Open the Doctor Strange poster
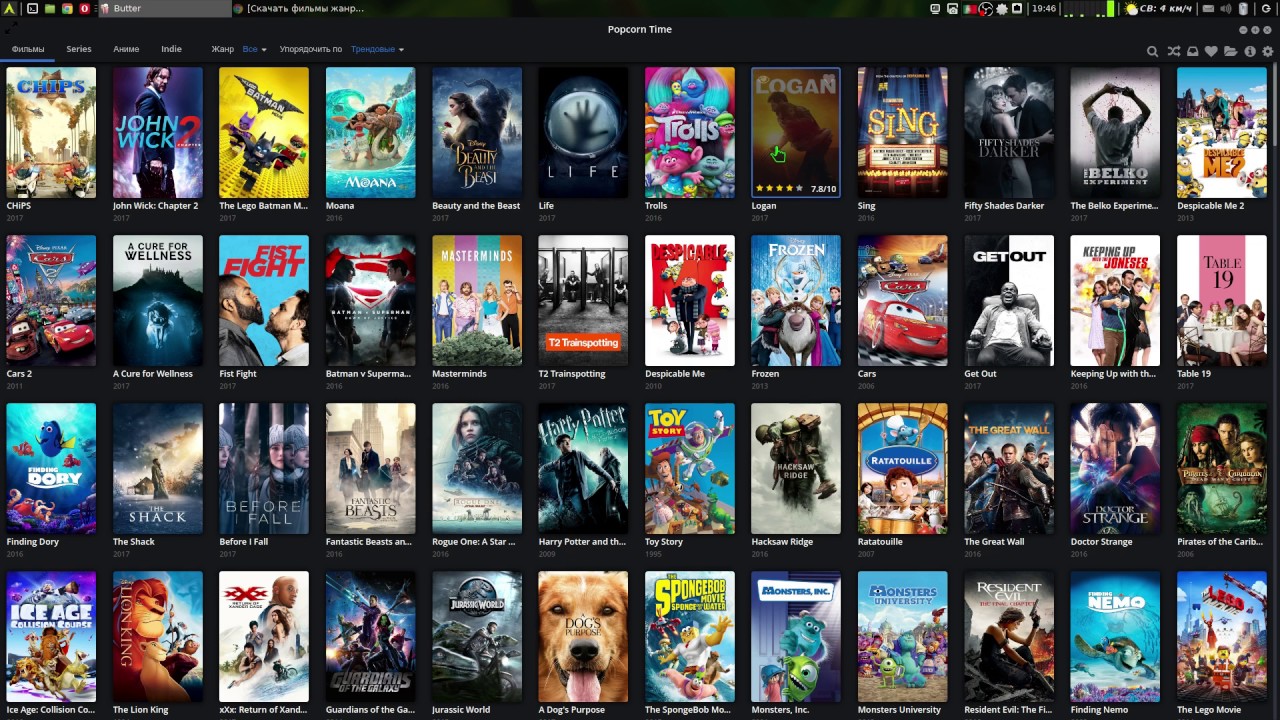This screenshot has width=1280, height=720. tap(1115, 469)
